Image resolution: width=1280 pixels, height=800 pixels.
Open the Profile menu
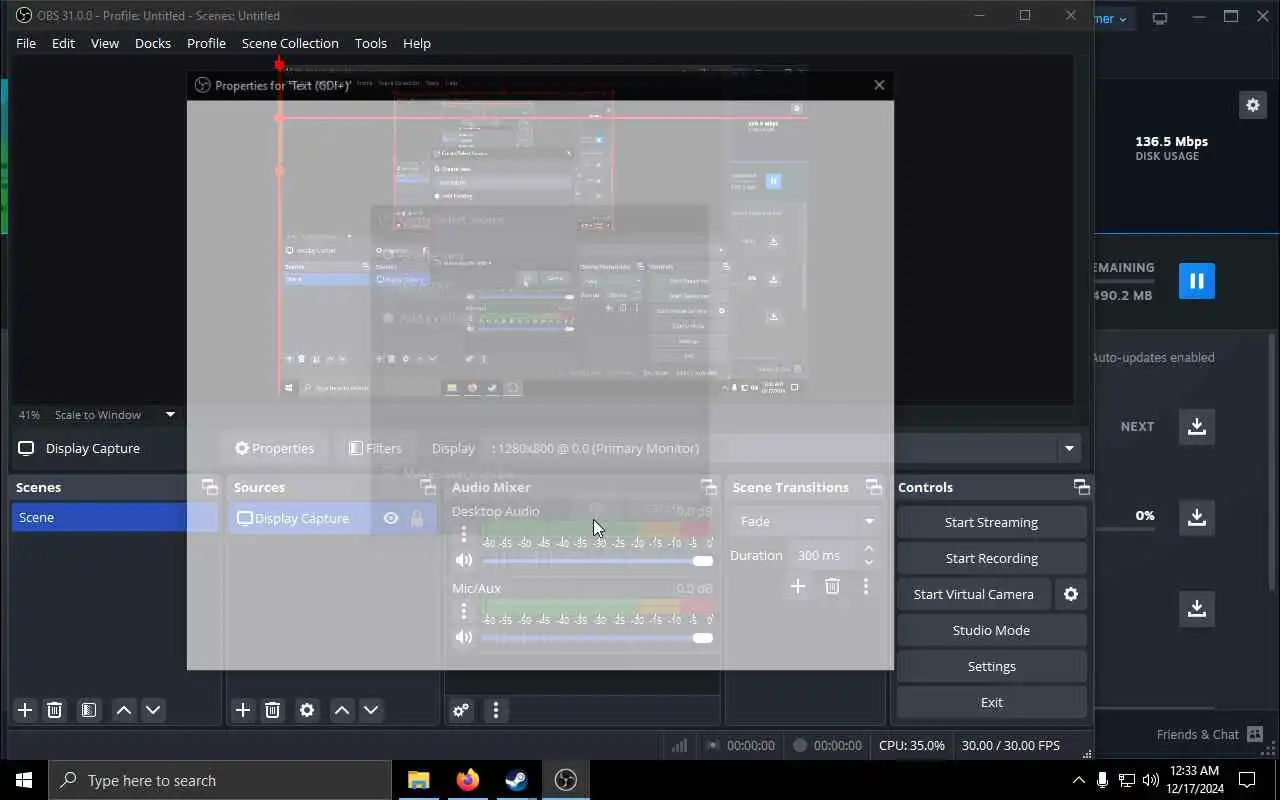[x=206, y=43]
